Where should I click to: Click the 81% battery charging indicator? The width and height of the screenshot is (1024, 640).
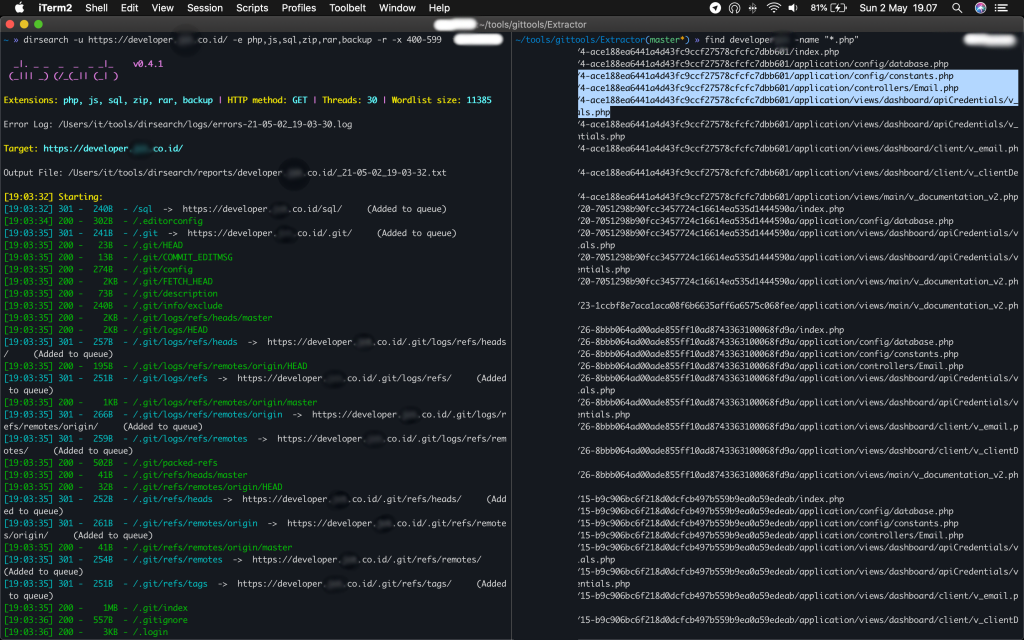click(824, 8)
